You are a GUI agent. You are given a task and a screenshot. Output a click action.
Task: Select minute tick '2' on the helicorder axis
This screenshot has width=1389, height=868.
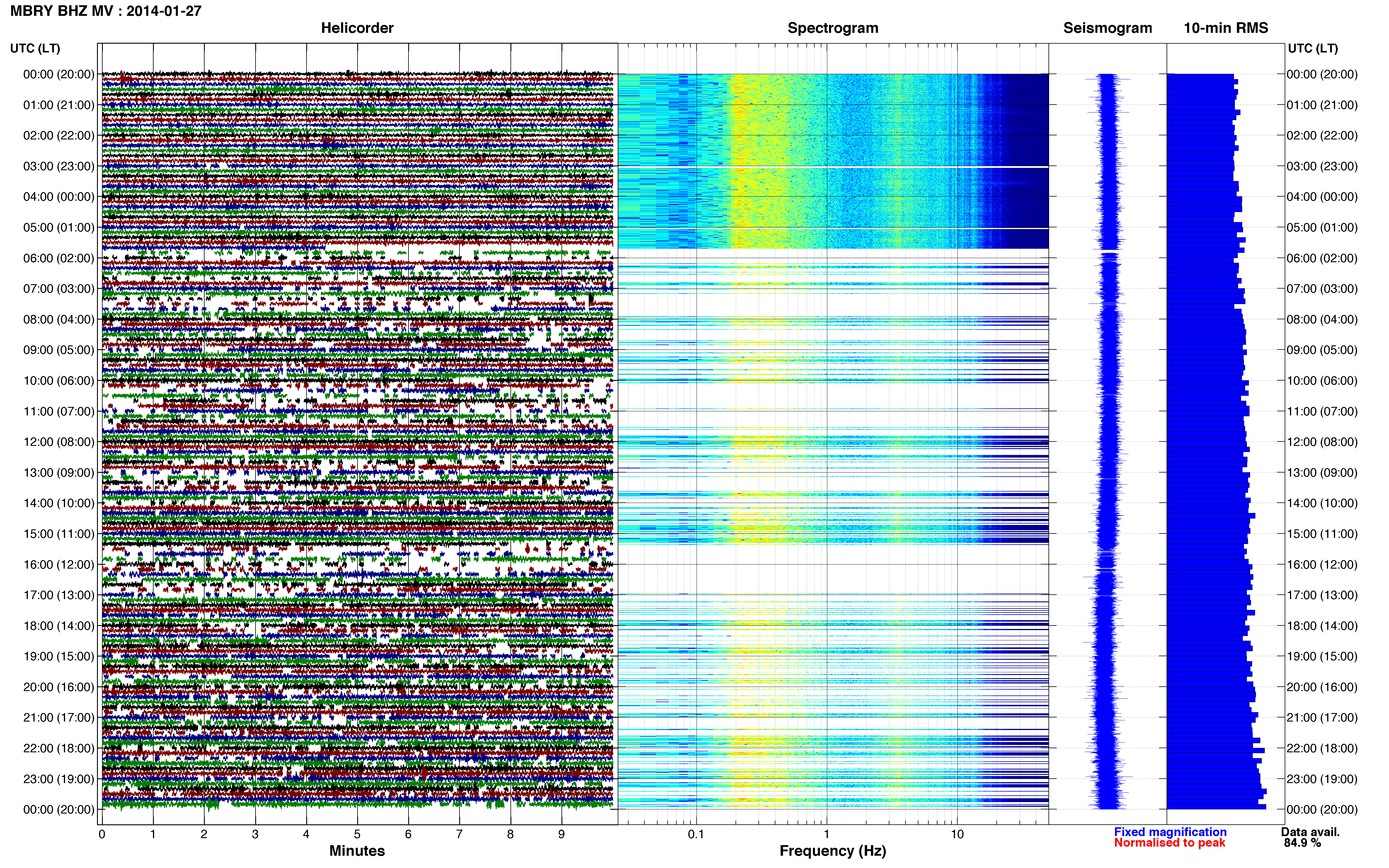click(x=204, y=834)
